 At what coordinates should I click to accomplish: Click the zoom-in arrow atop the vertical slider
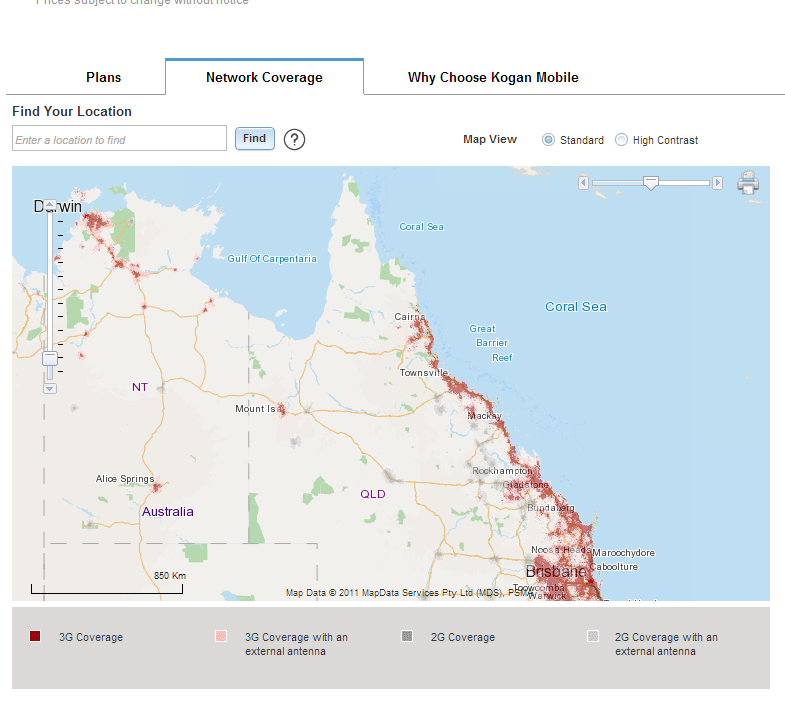point(50,205)
